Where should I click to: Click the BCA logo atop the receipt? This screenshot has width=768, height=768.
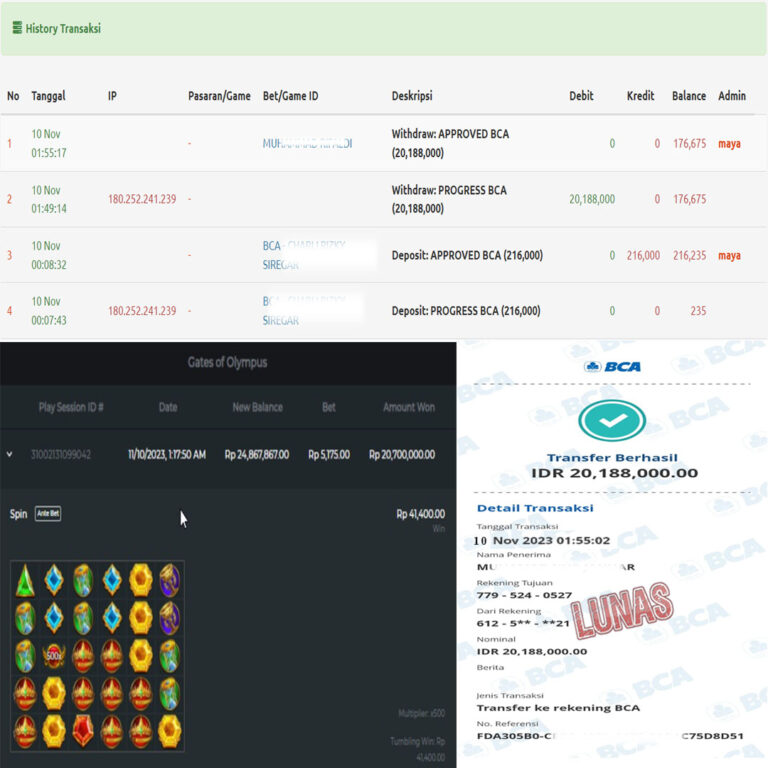coord(612,367)
